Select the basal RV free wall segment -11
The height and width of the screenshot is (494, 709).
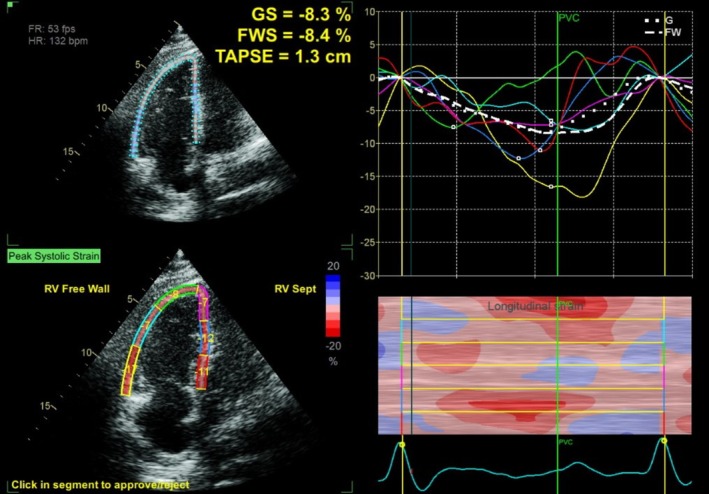click(129, 371)
